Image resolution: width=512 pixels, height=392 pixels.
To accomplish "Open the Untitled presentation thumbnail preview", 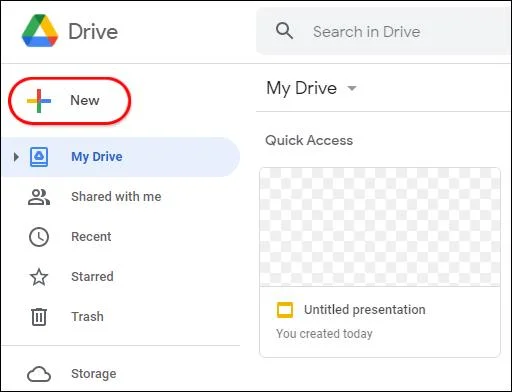I will tap(380, 227).
